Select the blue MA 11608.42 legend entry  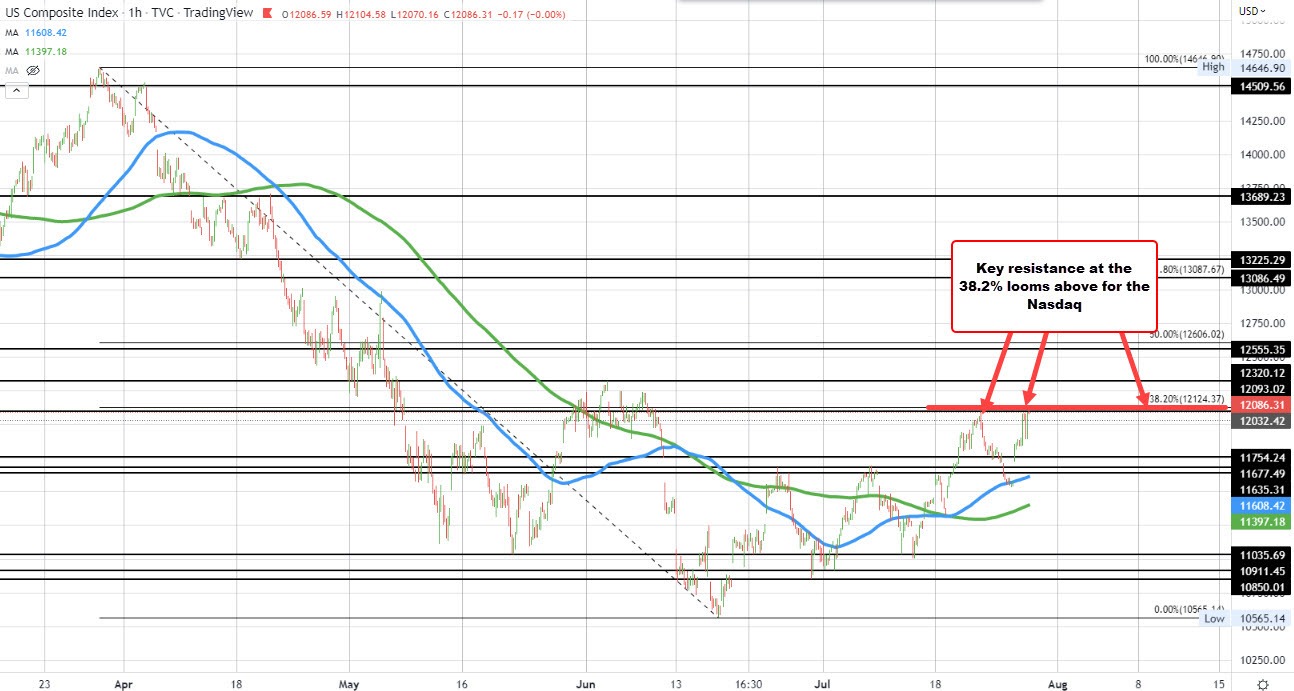coord(38,31)
